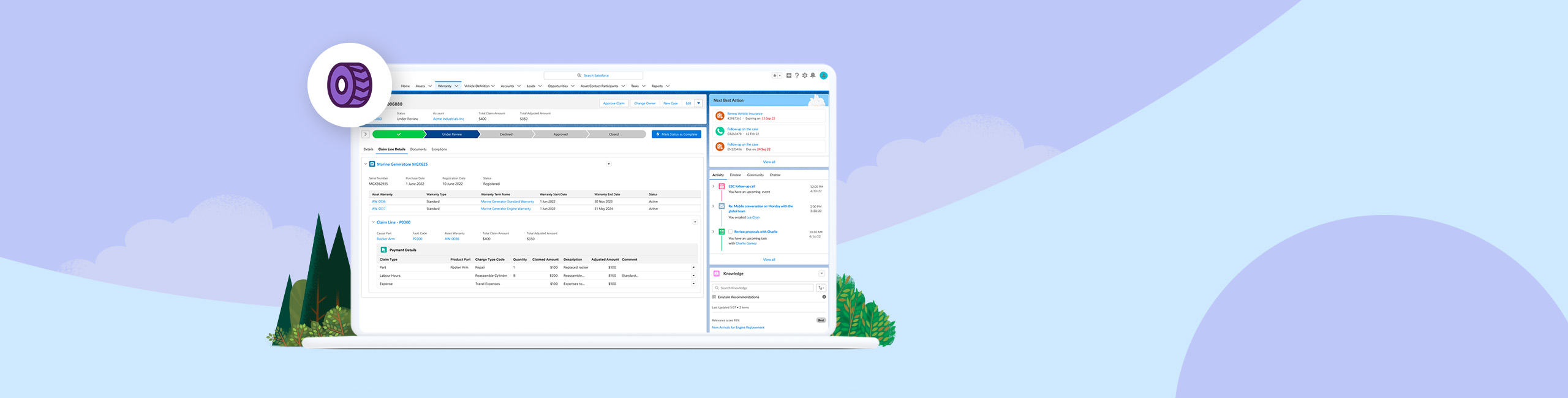Image resolution: width=1568 pixels, height=398 pixels.
Task: Open row menu for Expense payment line
Action: pyautogui.click(x=693, y=283)
